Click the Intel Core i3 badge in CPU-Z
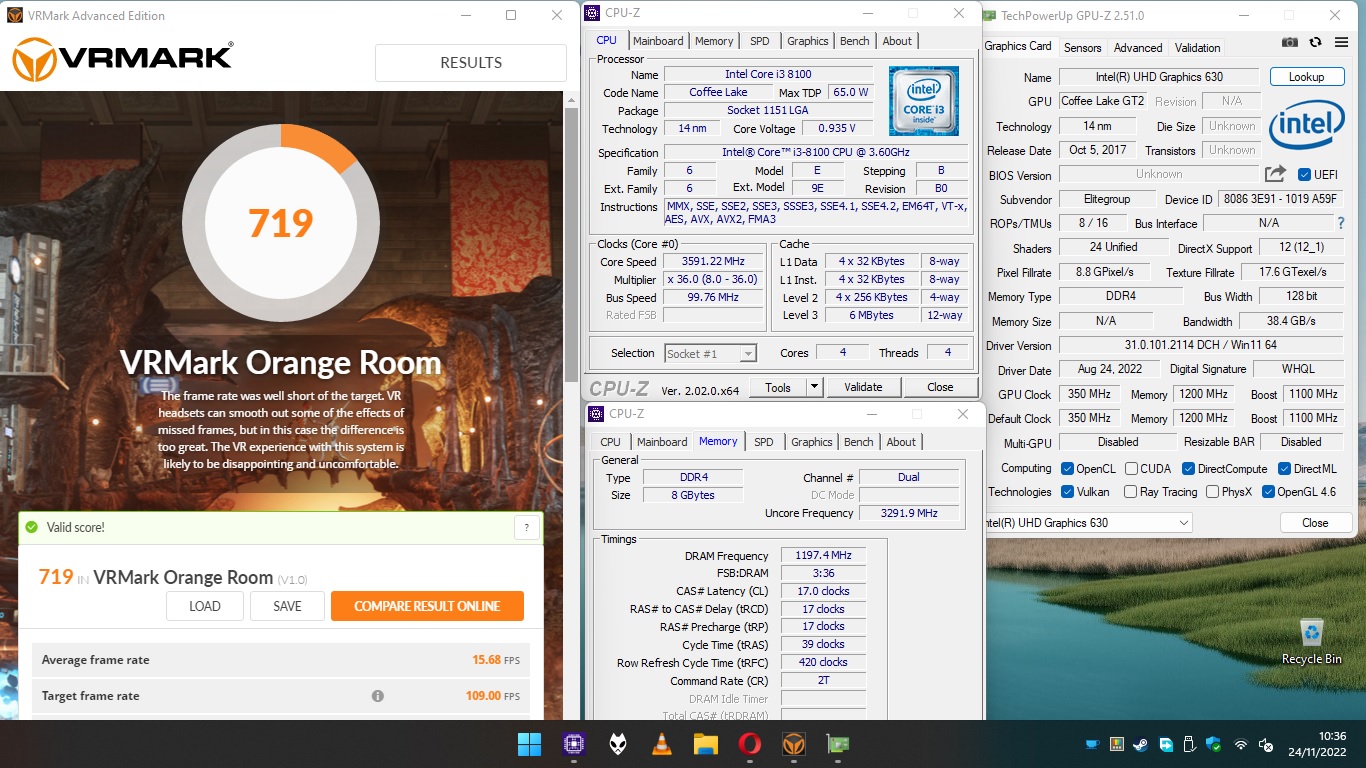This screenshot has width=1366, height=768. [924, 101]
